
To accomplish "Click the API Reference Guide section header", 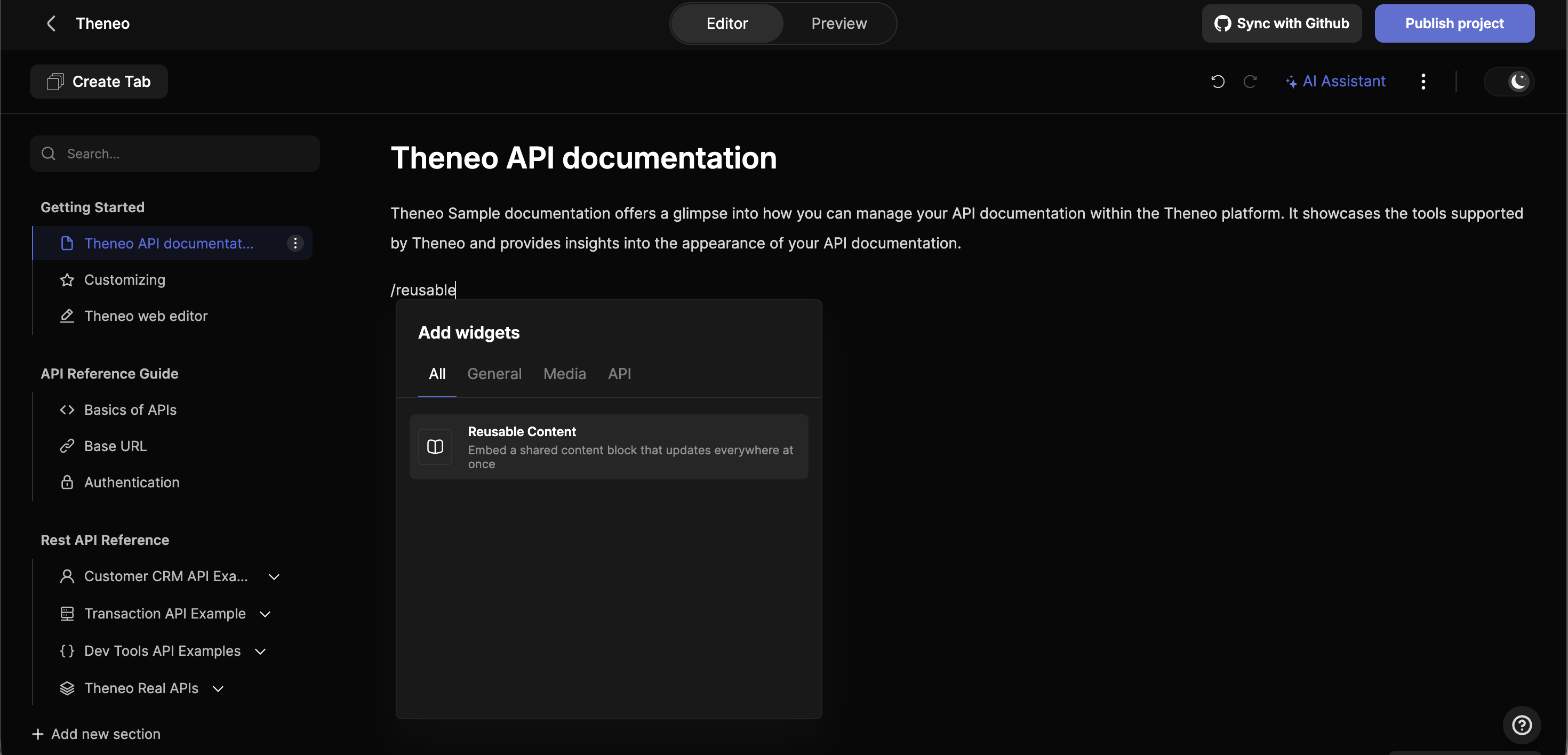I will coord(109,374).
